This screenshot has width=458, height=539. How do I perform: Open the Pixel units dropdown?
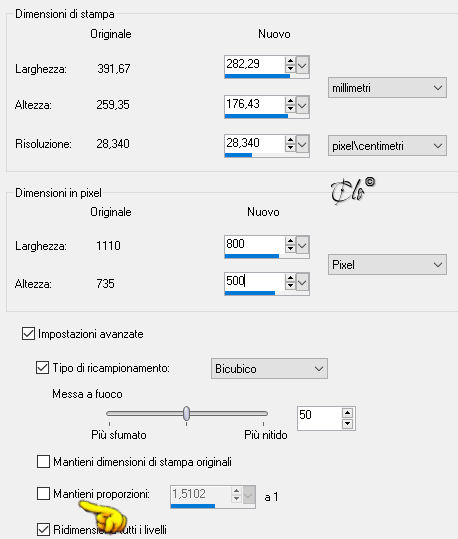387,265
